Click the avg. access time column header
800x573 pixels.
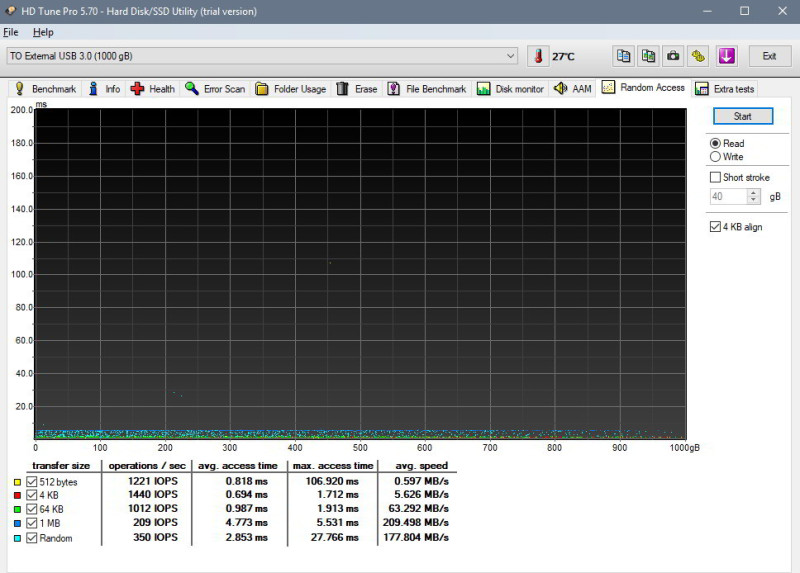238,466
